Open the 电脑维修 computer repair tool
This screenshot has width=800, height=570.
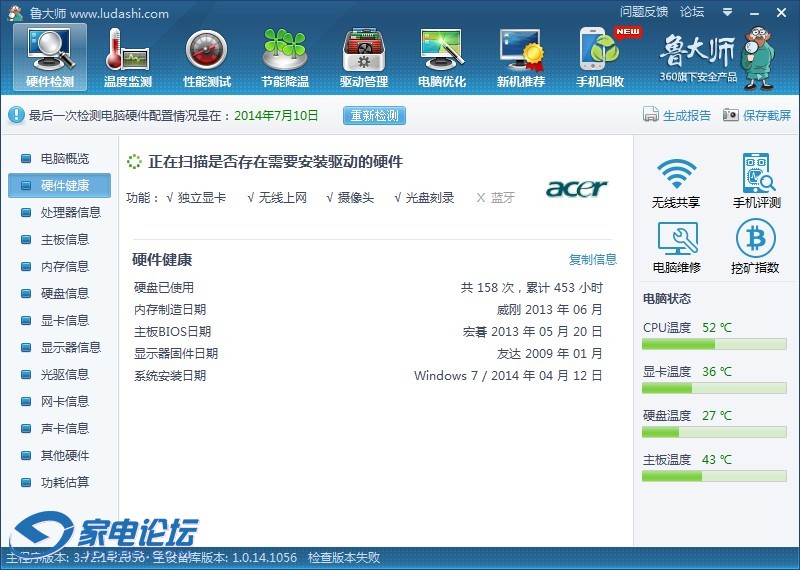(676, 246)
